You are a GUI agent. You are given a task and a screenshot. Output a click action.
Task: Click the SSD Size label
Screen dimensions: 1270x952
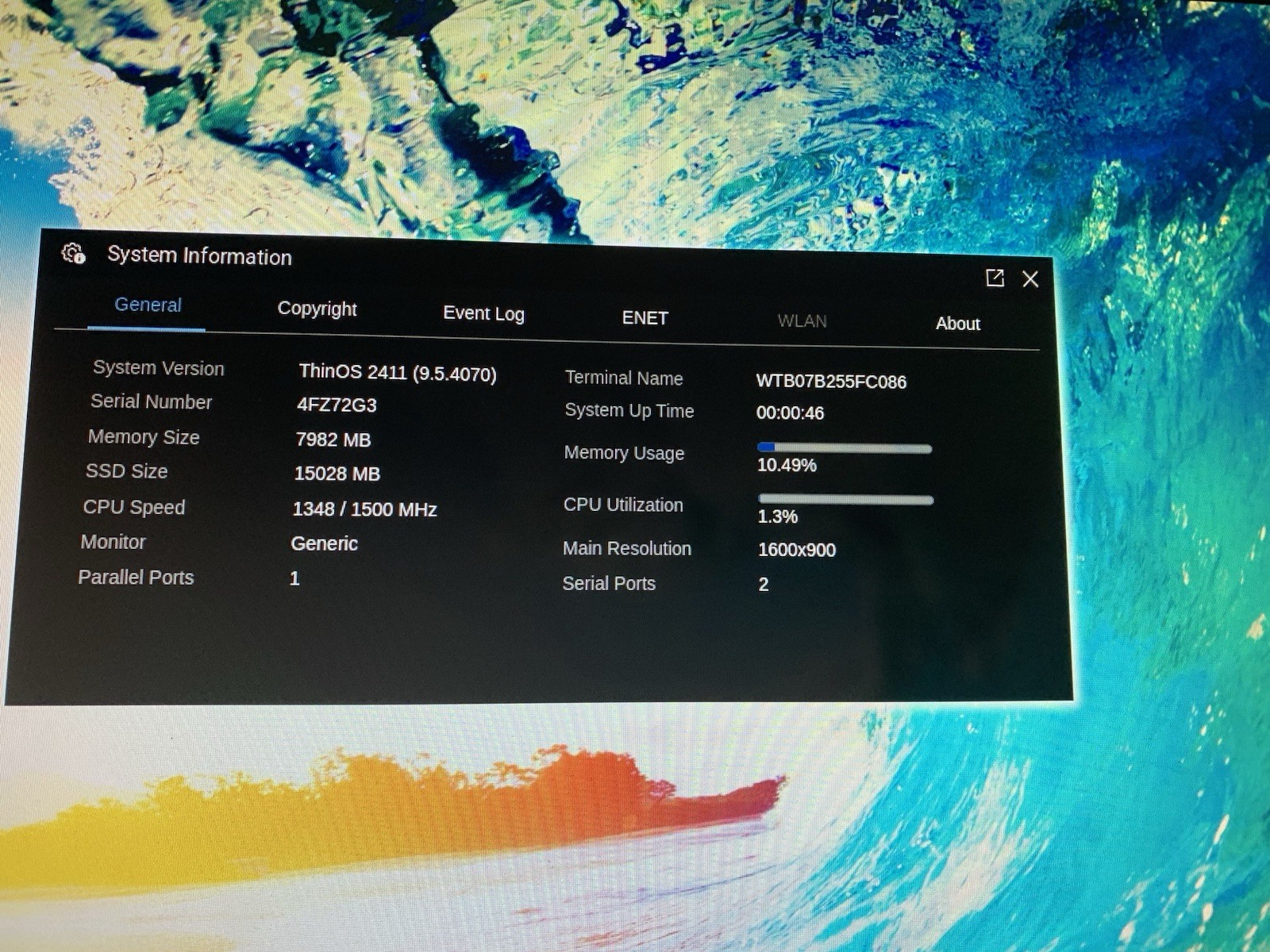click(x=126, y=471)
